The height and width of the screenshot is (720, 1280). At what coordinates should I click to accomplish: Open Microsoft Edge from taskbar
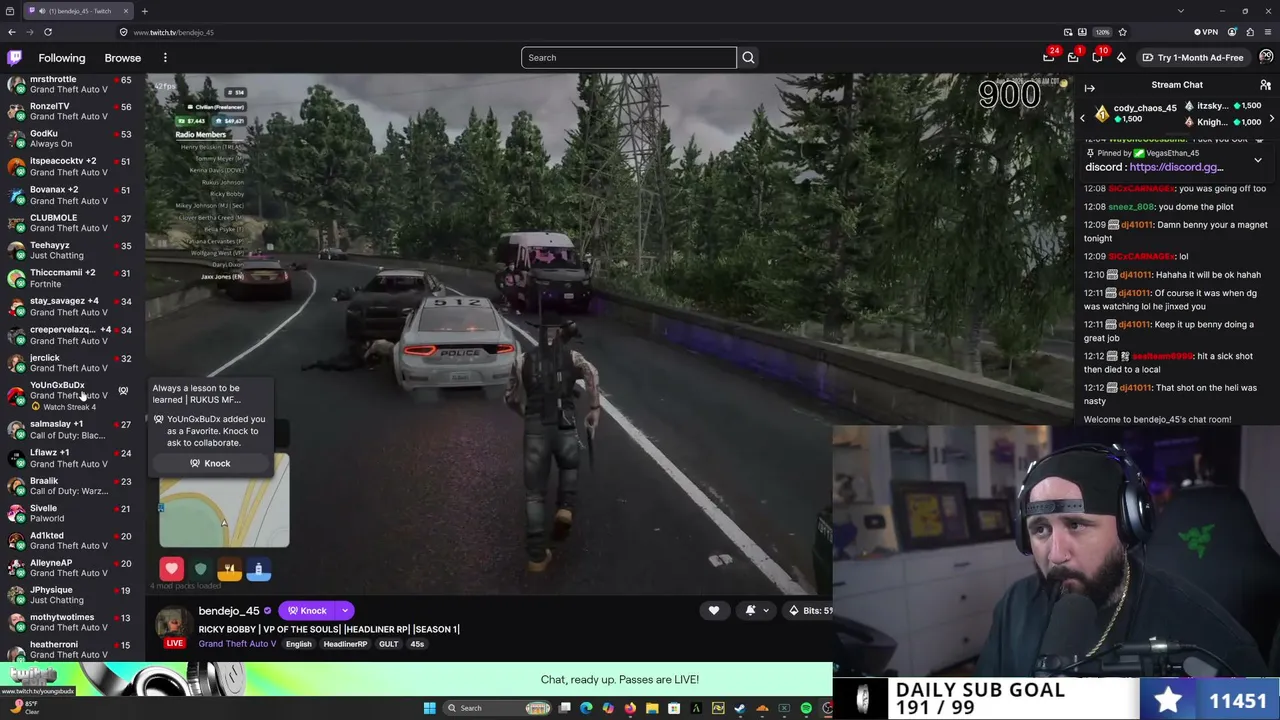[x=586, y=708]
